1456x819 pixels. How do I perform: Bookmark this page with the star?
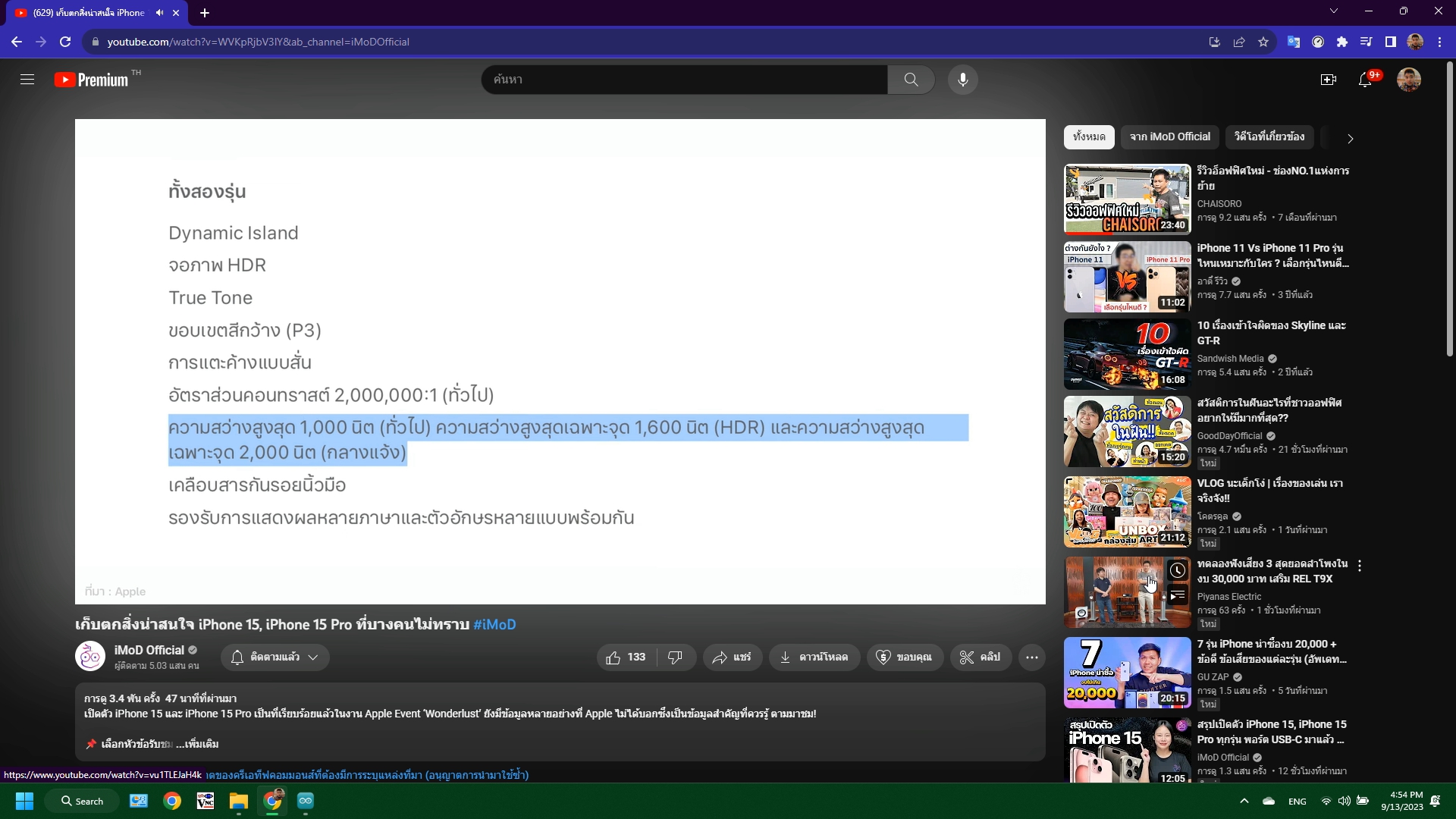tap(1263, 42)
